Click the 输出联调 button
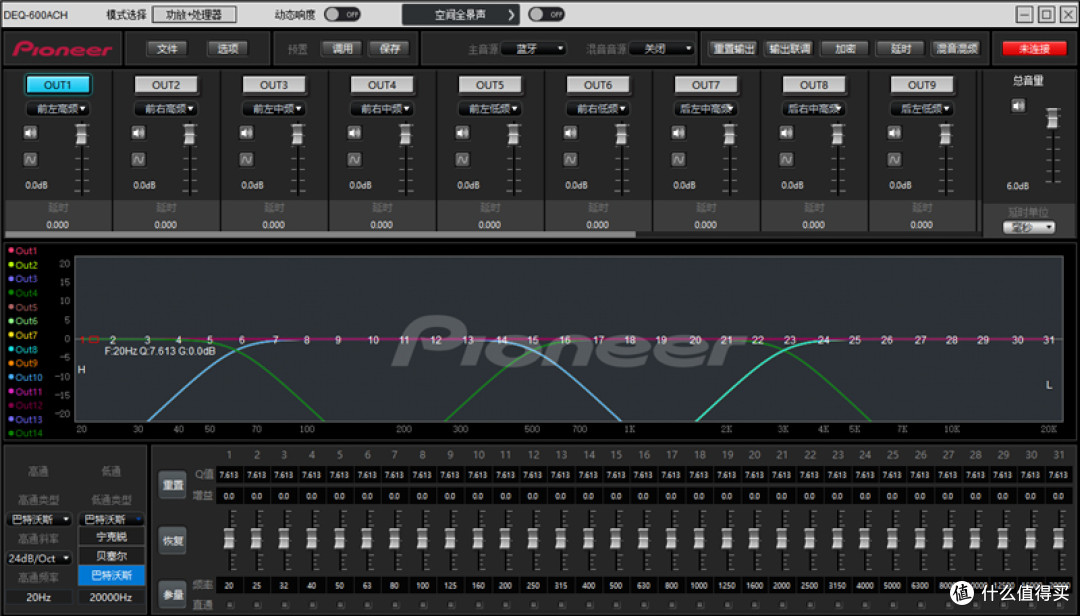 (x=790, y=49)
